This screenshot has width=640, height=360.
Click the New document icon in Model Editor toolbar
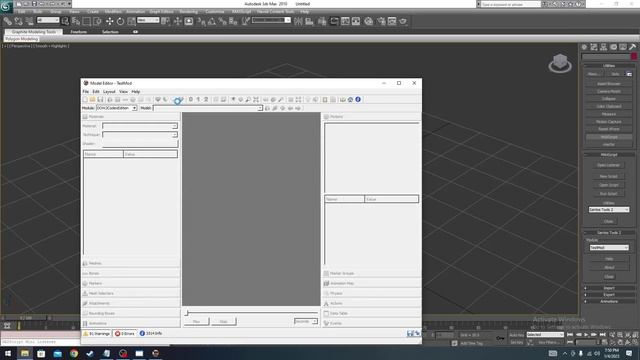[x=85, y=100]
